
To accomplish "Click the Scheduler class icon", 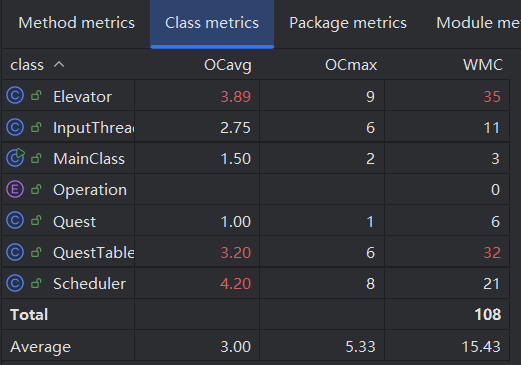I will pos(15,283).
